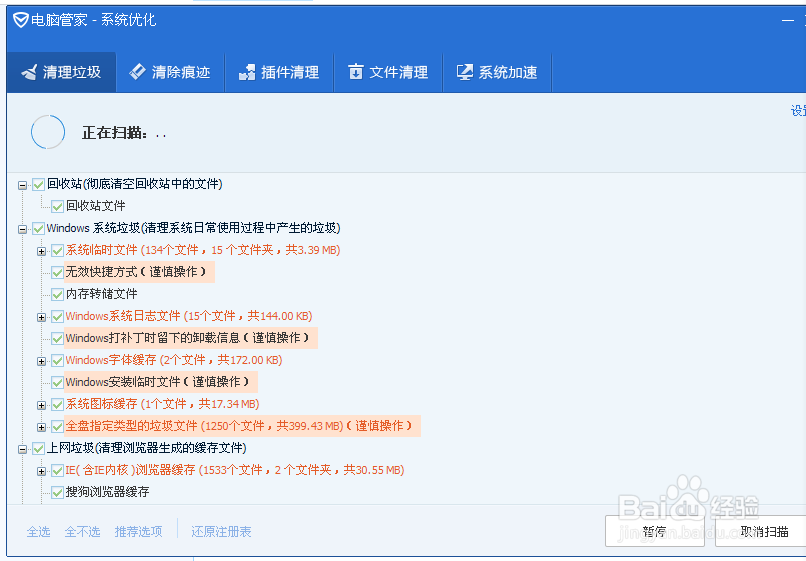Click the 全不选 link
The height and width of the screenshot is (561, 806).
click(x=82, y=531)
